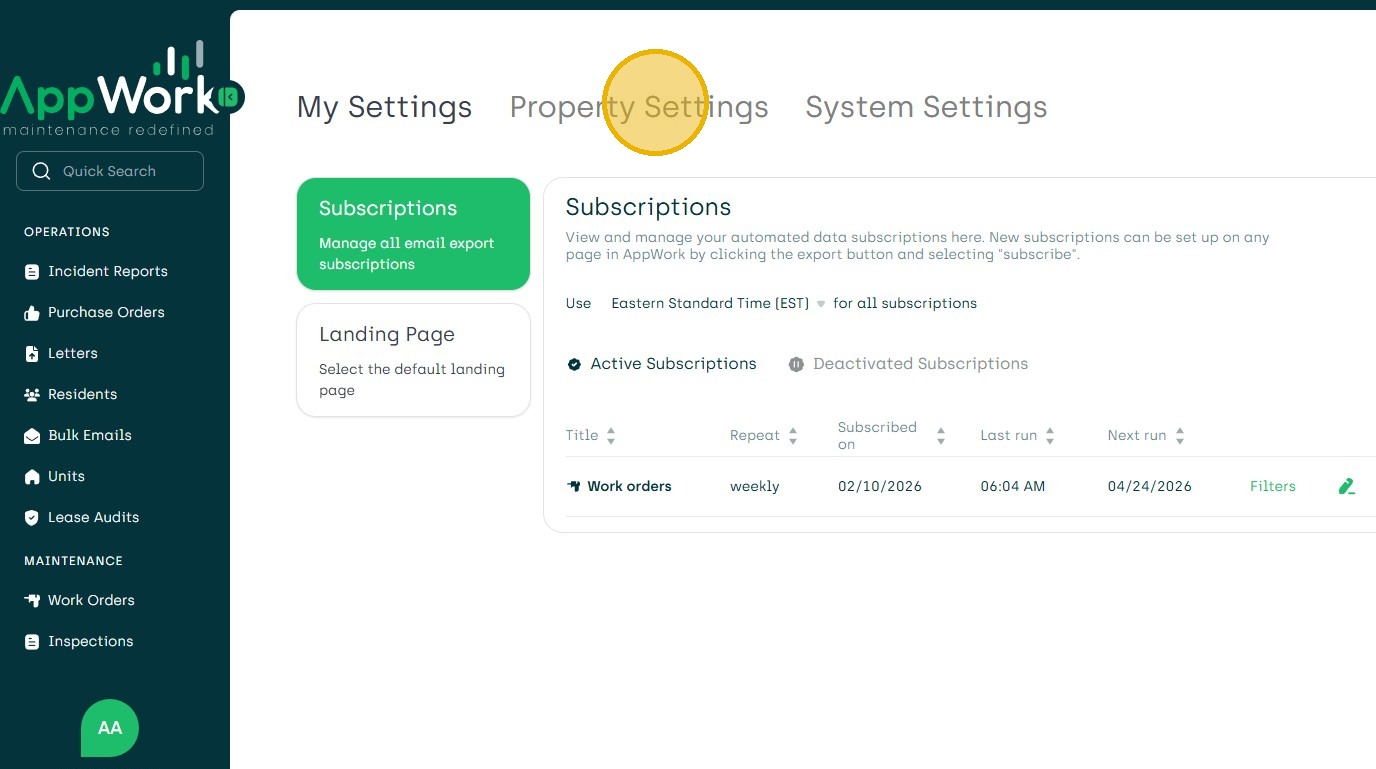
Task: Click the AppWork logo
Action: (108, 89)
